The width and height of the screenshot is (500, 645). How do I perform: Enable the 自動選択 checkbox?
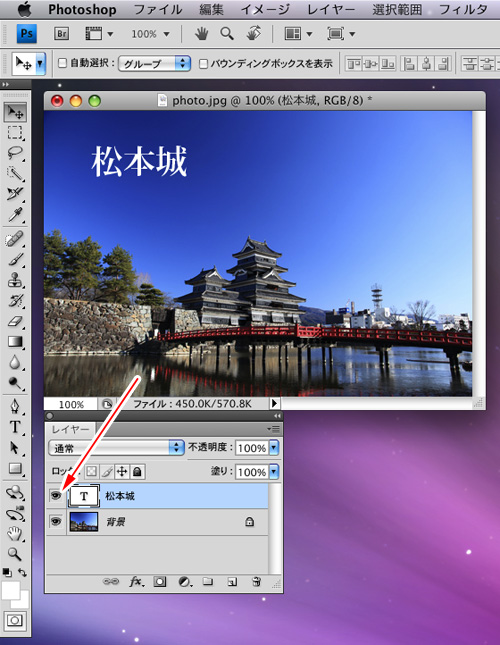pos(62,63)
